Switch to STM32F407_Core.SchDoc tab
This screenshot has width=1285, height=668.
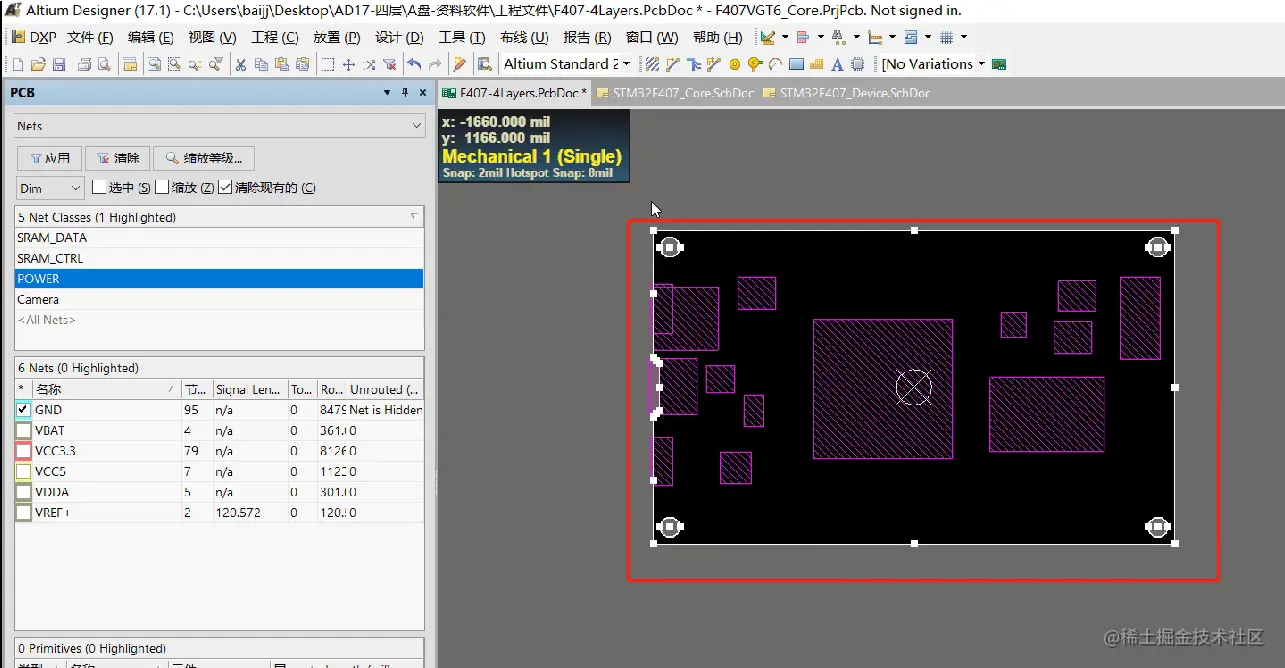click(x=676, y=93)
